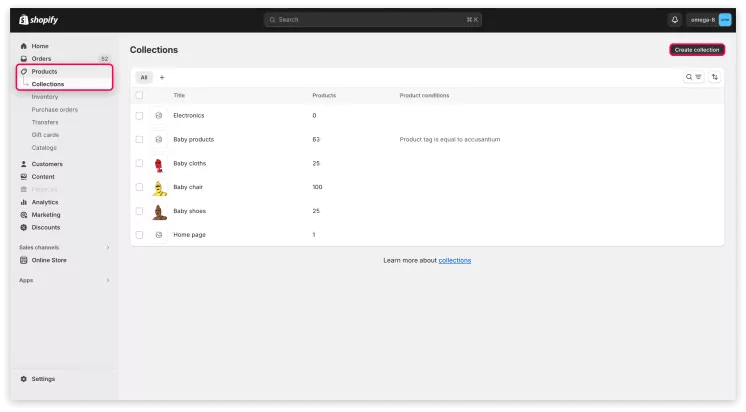746x412 pixels.
Task: Open the omega-8 store account menu
Action: [709, 19]
